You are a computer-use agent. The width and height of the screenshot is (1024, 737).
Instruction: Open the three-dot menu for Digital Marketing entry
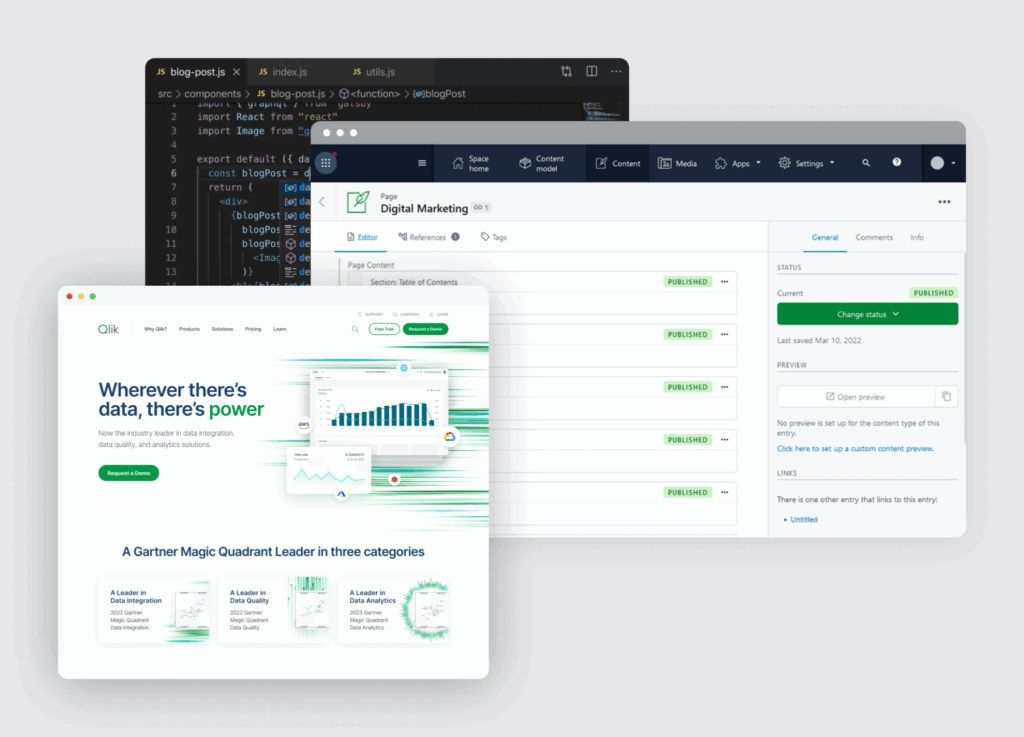coord(944,202)
